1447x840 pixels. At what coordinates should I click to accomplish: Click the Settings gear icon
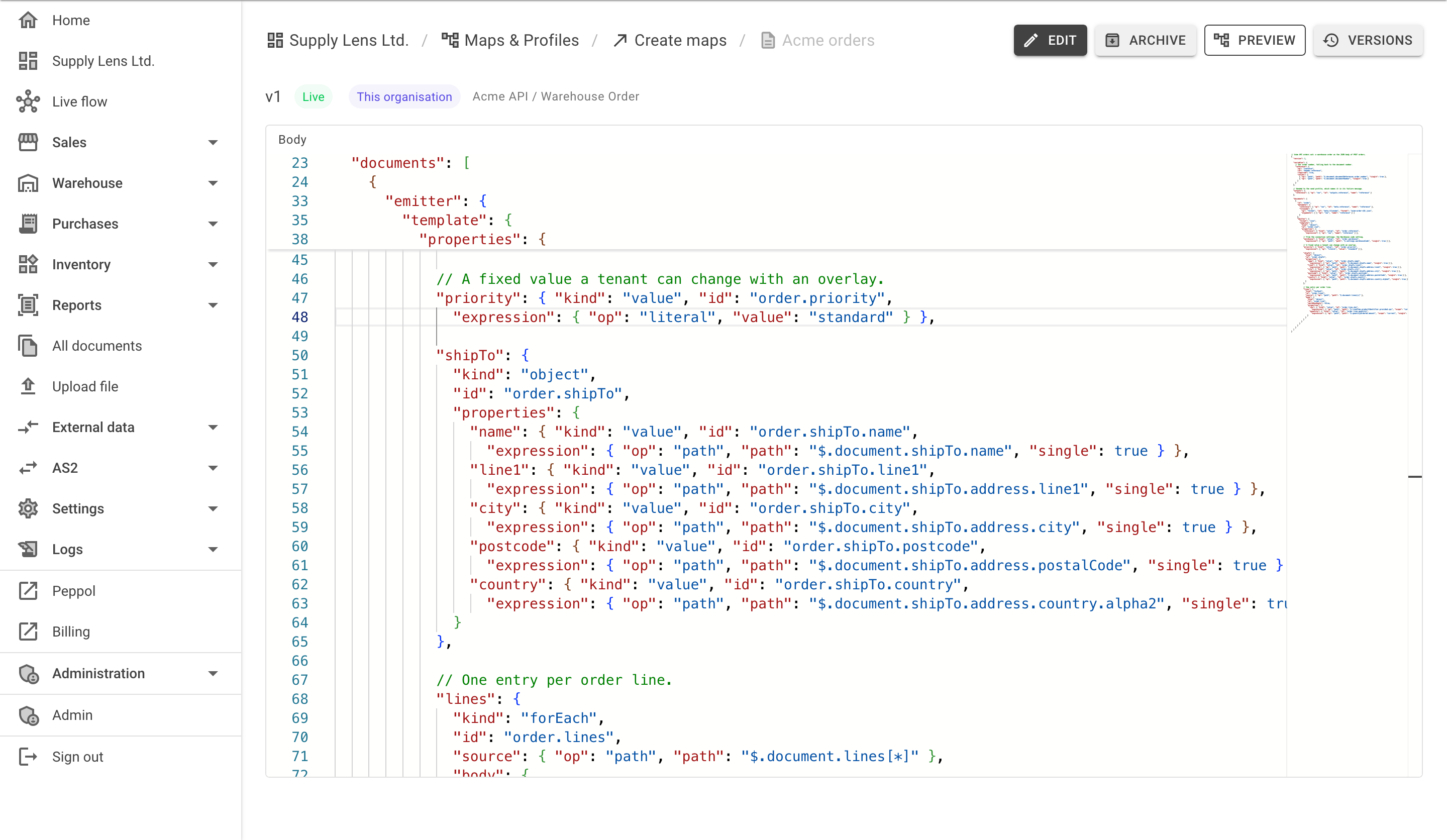(x=28, y=509)
